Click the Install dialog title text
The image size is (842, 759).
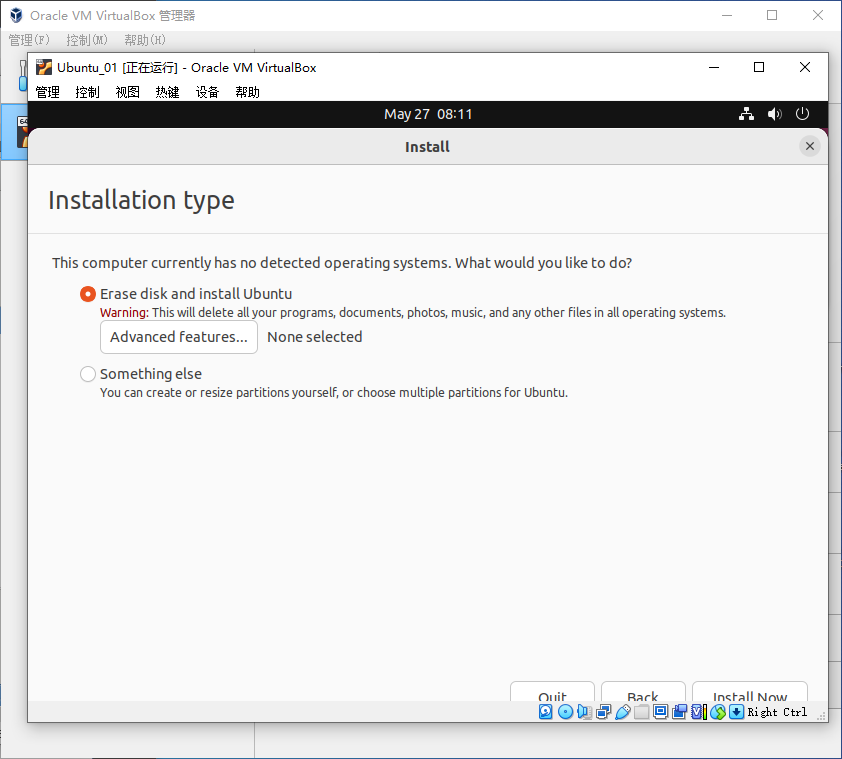tap(427, 147)
